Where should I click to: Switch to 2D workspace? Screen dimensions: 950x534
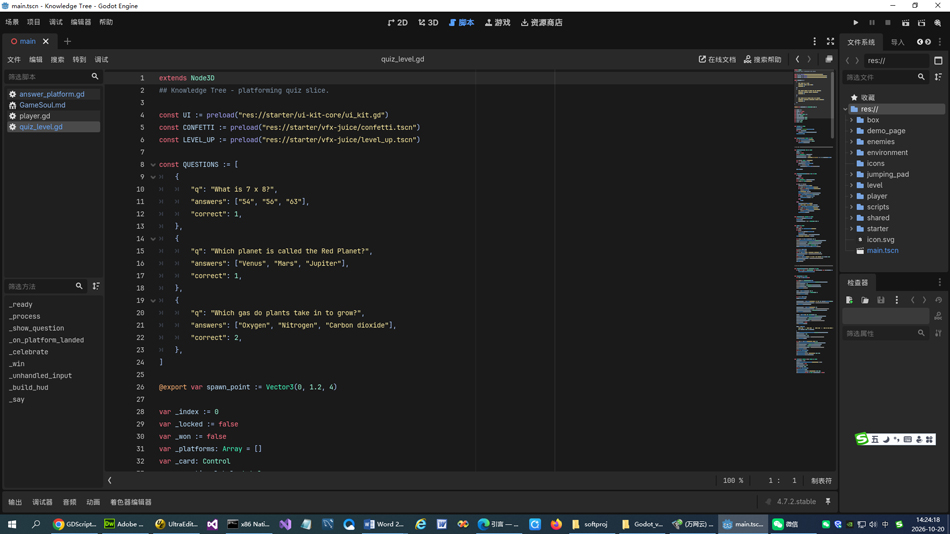pyautogui.click(x=397, y=22)
